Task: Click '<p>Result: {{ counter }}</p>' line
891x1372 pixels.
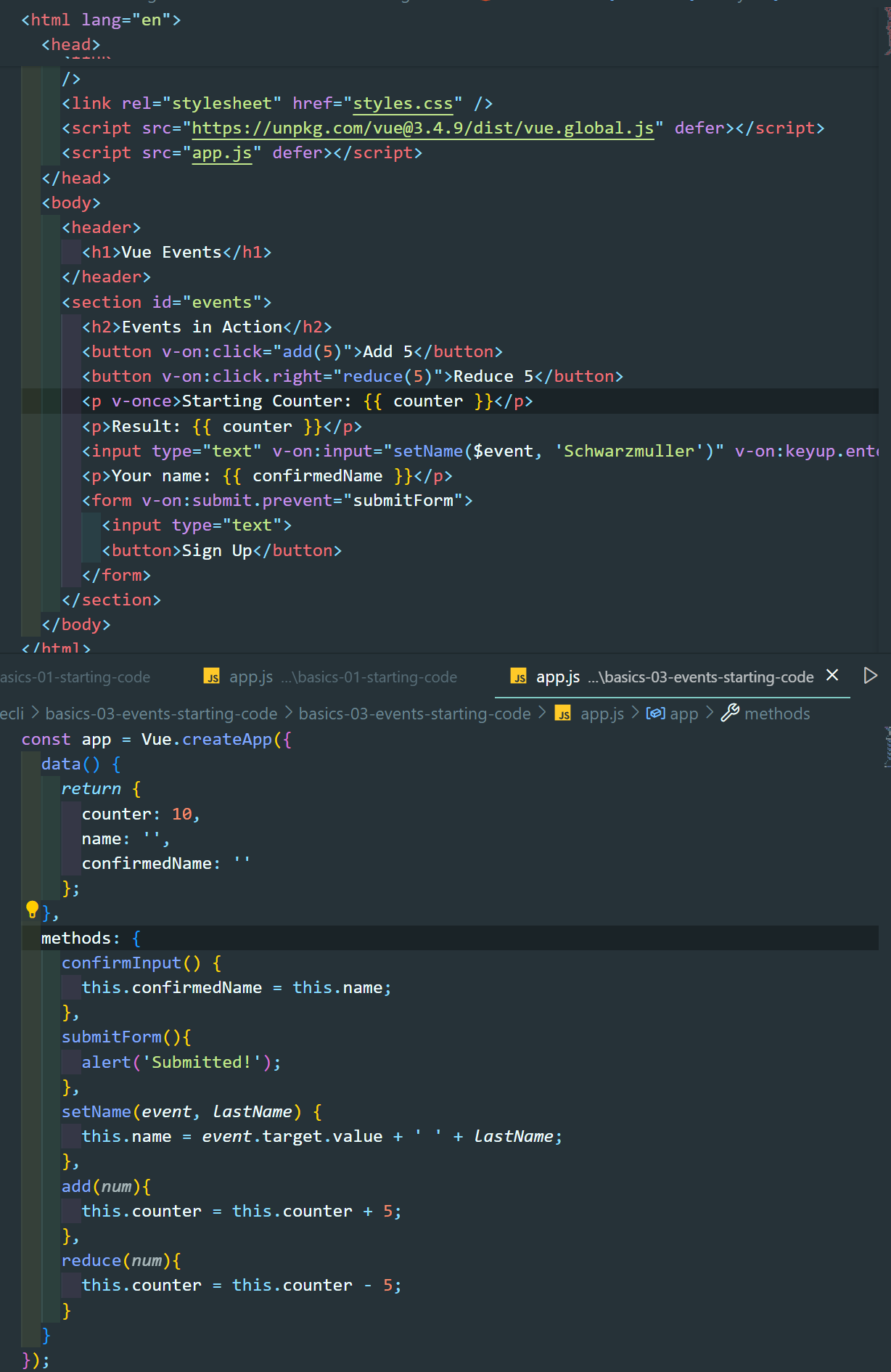Action: [x=222, y=426]
